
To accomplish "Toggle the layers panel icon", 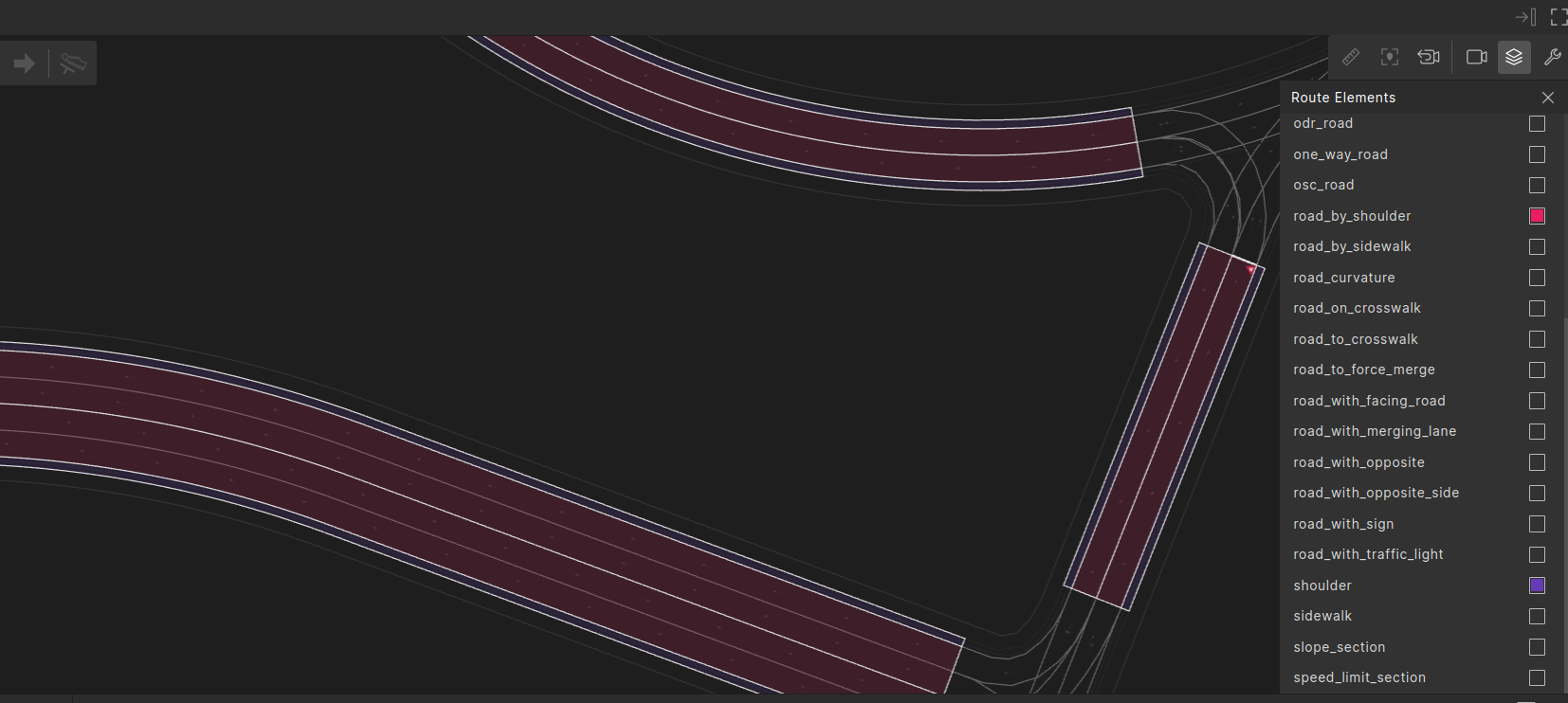I will (x=1514, y=57).
